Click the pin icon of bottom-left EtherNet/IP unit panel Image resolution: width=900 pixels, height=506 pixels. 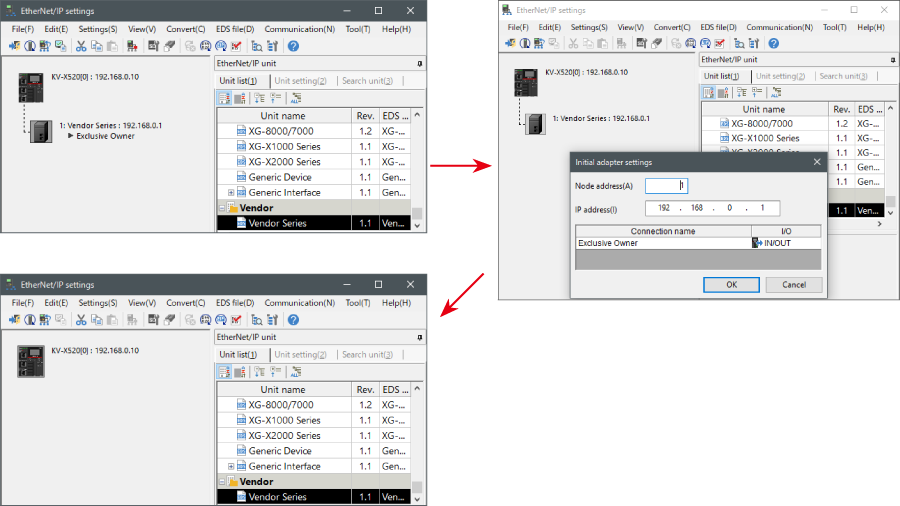[x=419, y=336]
